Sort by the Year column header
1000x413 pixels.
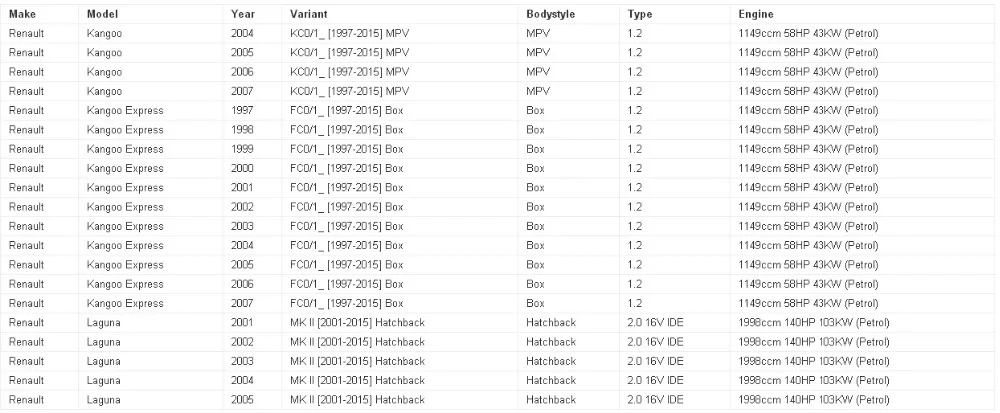pos(242,15)
